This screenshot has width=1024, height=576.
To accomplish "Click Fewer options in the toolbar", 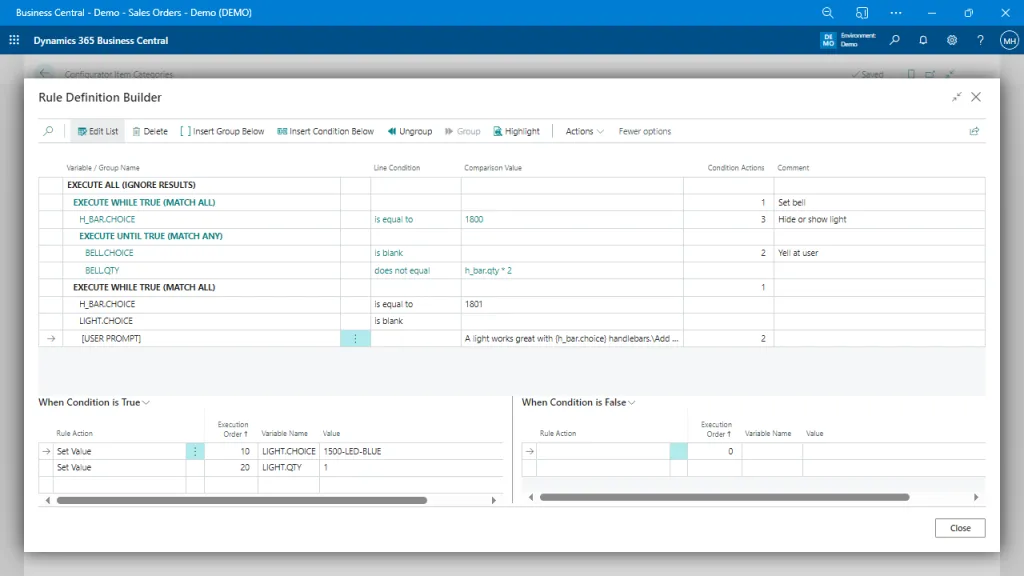I will click(647, 131).
